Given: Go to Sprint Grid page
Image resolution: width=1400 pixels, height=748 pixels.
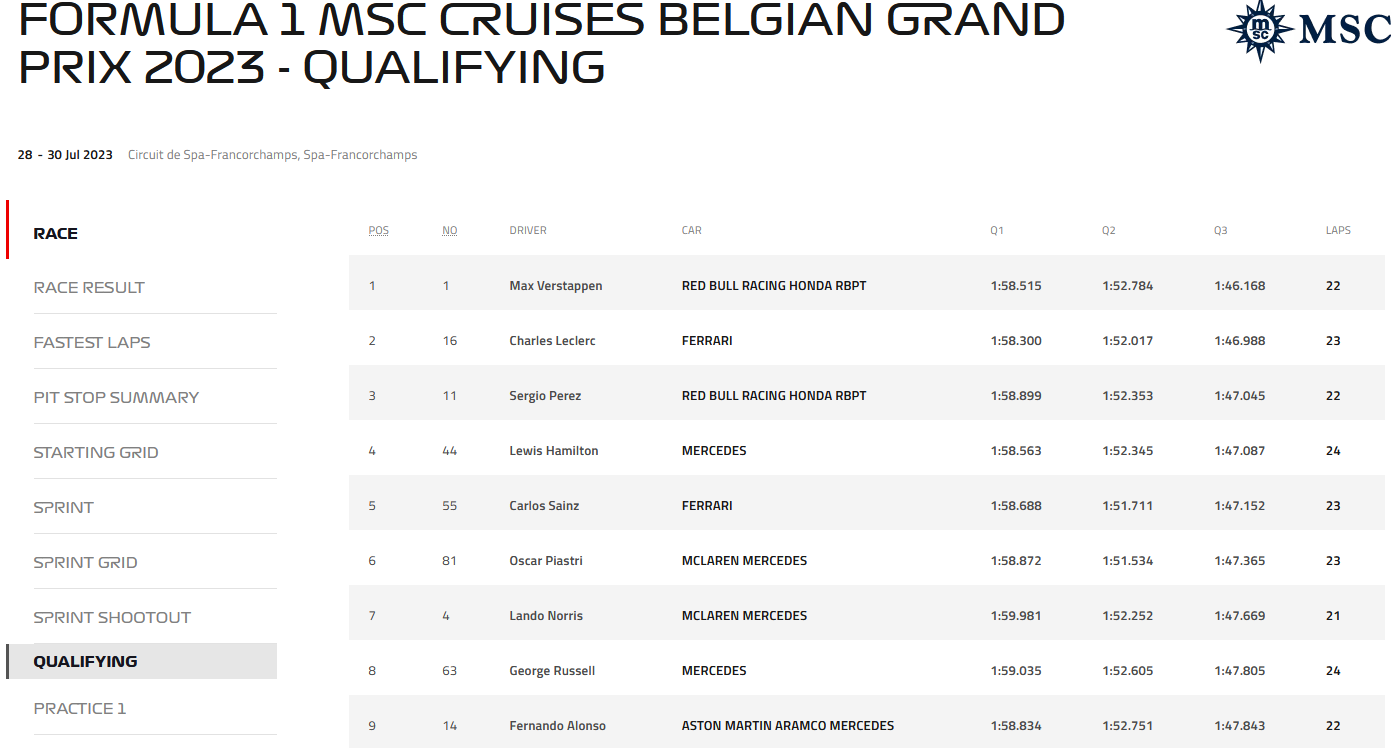Looking at the screenshot, I should point(85,562).
